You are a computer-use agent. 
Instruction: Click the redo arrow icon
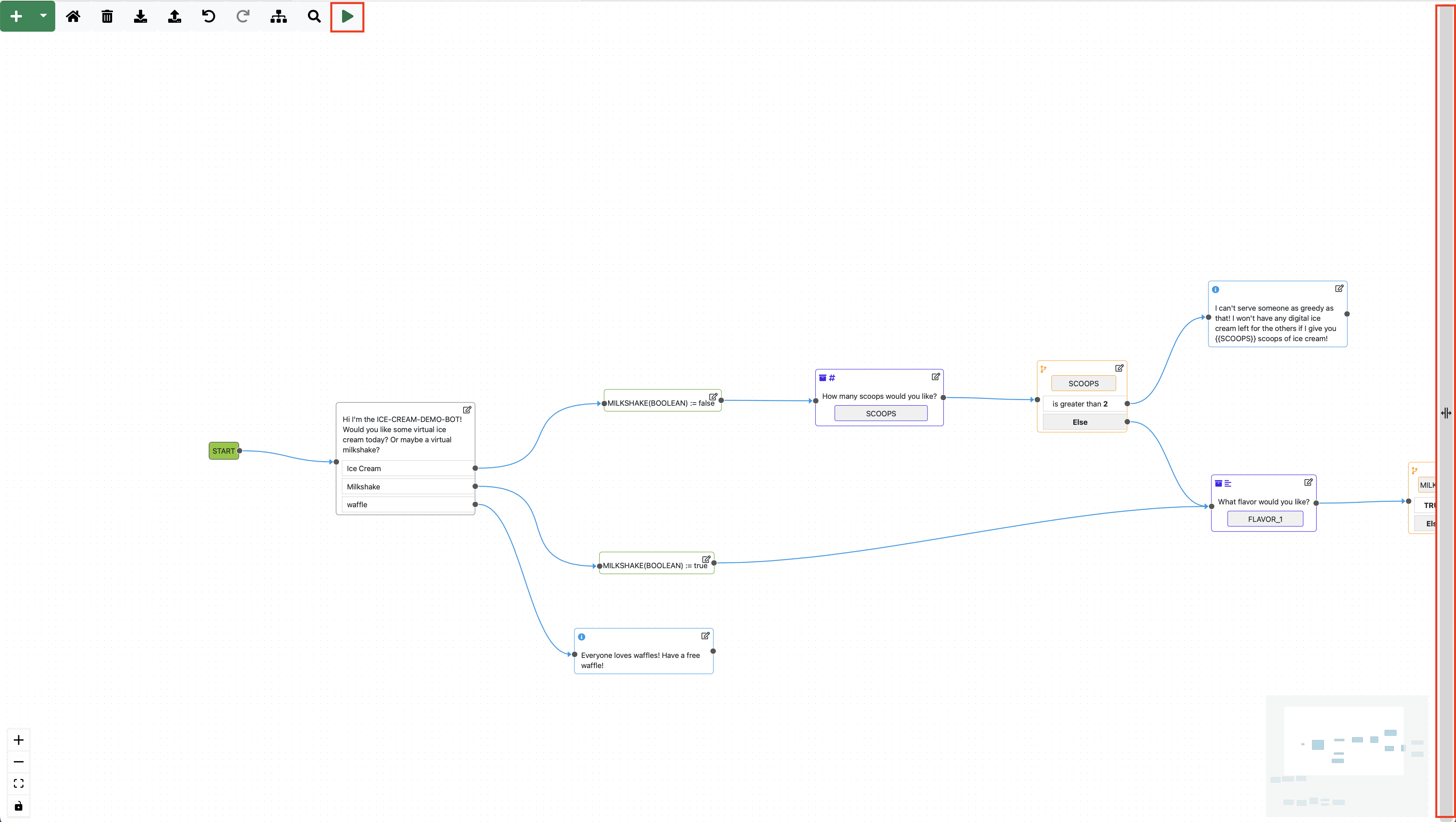(243, 16)
